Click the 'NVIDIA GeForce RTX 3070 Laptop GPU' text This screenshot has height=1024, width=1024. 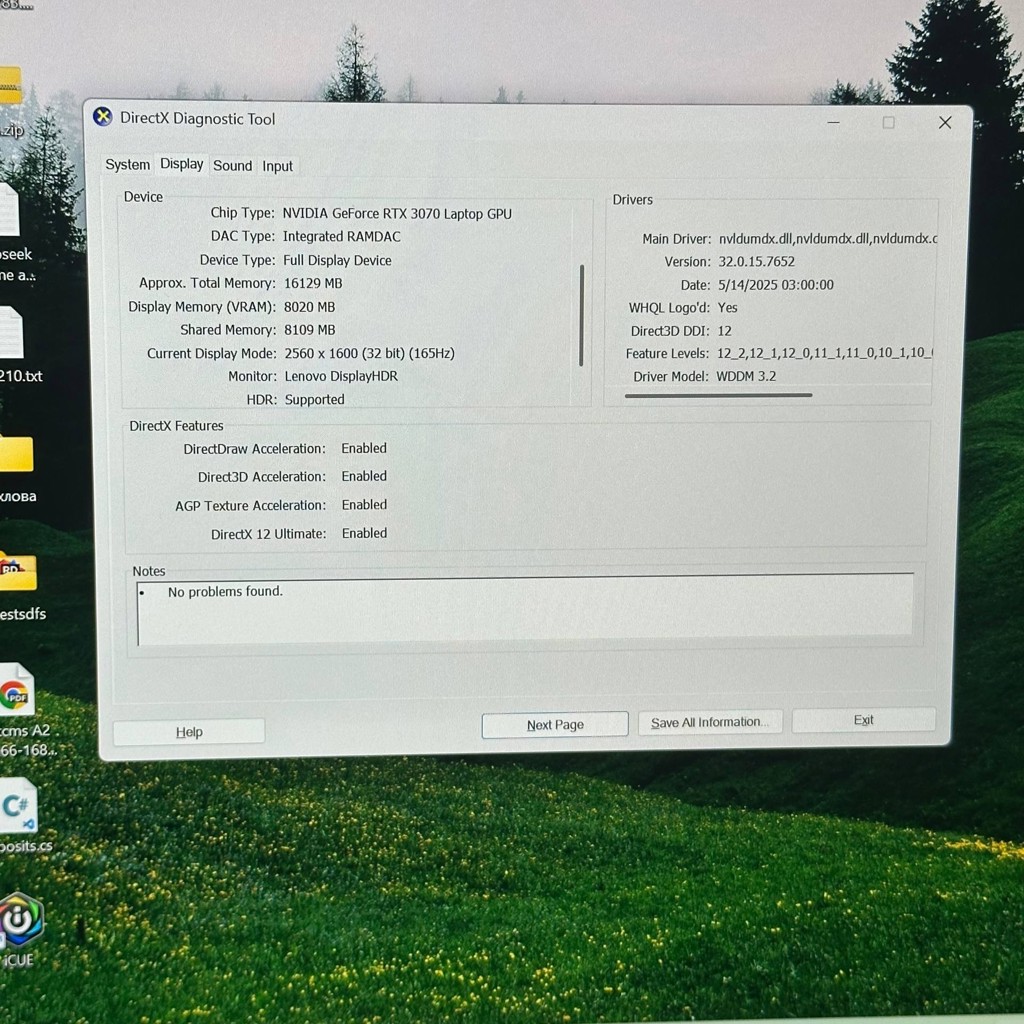(397, 214)
